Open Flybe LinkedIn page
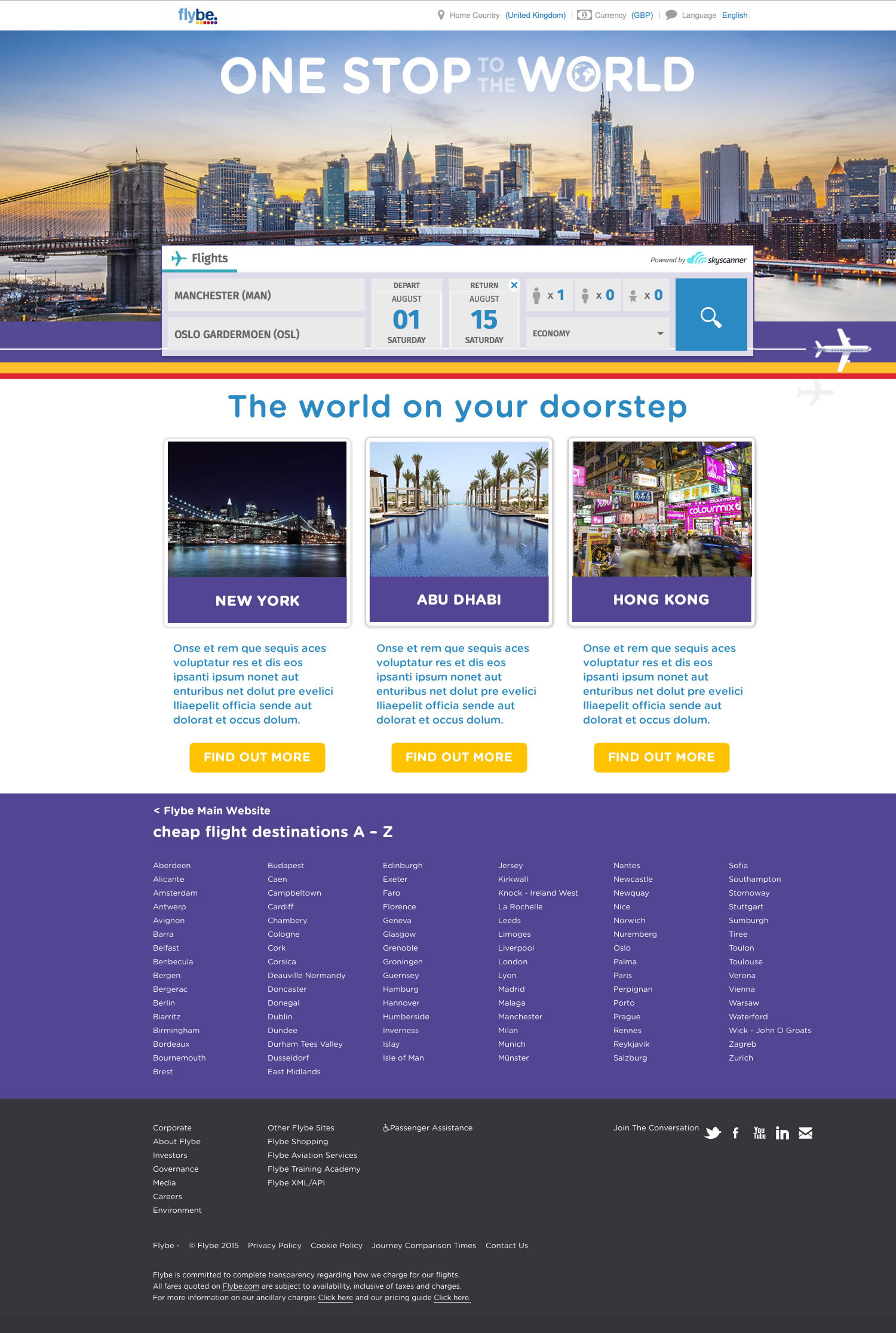The width and height of the screenshot is (896, 1333). pos(782,1133)
